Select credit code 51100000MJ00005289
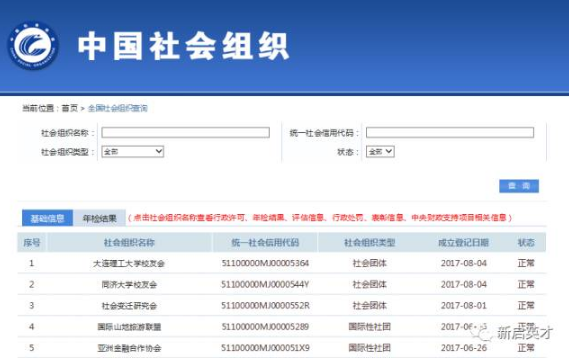Screen dimensions: 569x360 [x=265, y=326]
